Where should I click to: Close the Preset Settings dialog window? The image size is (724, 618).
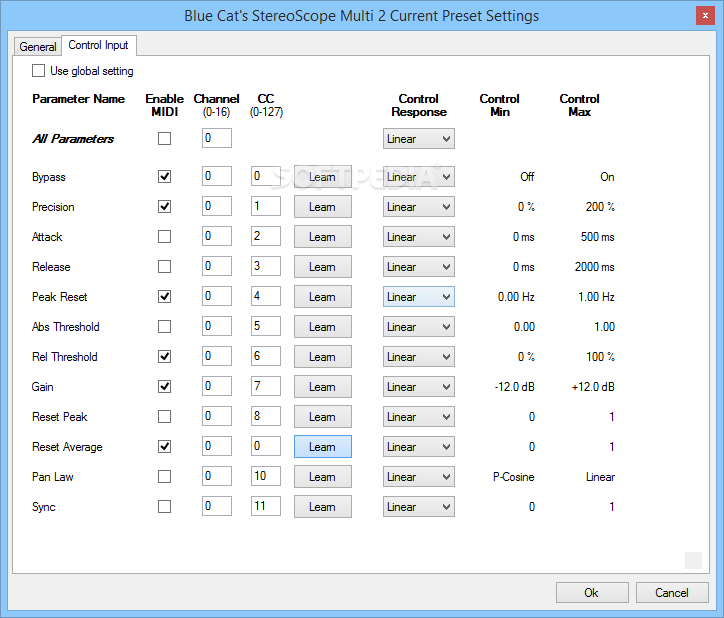(x=705, y=16)
